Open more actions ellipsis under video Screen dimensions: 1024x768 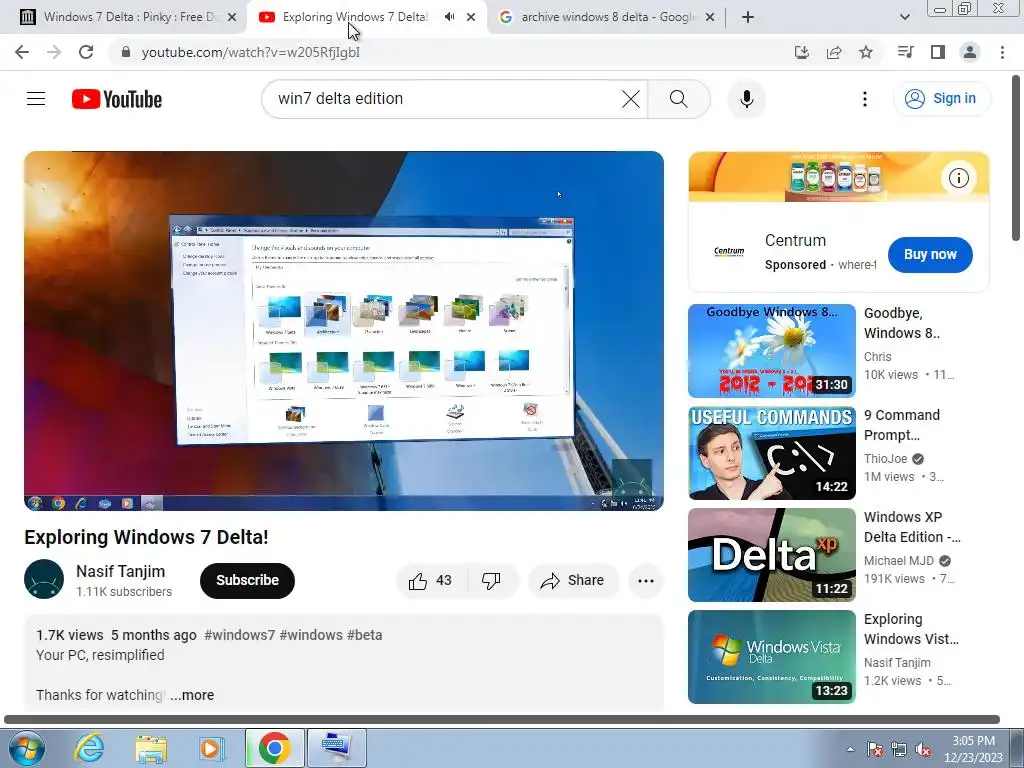point(646,581)
